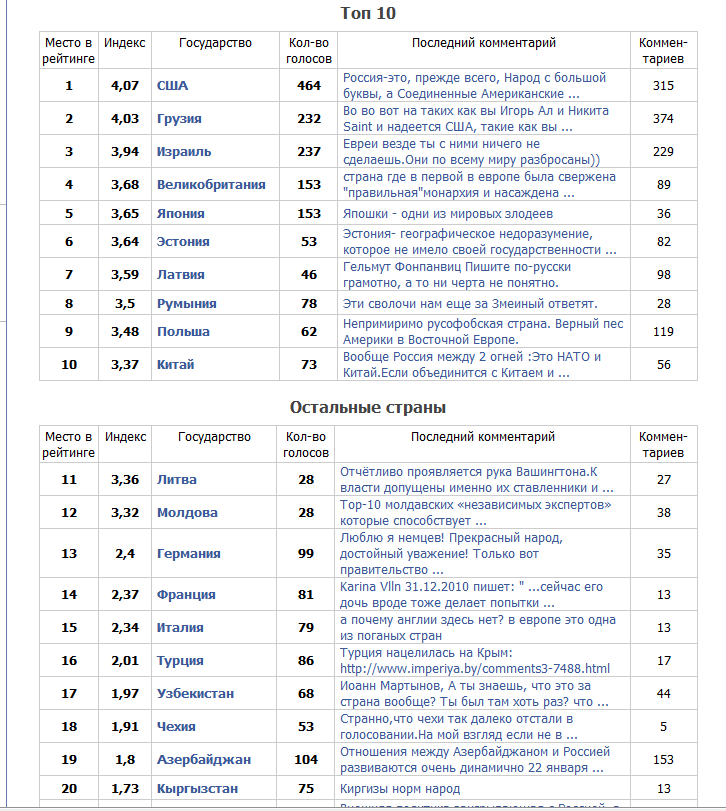Open comment 'Эстония- географическое недоразумение'
This screenshot has width=726, height=811.
(480, 242)
